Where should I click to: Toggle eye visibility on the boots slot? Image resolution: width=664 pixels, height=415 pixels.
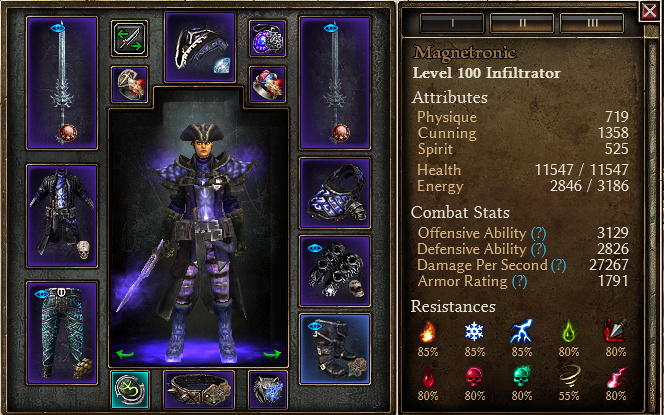[315, 326]
